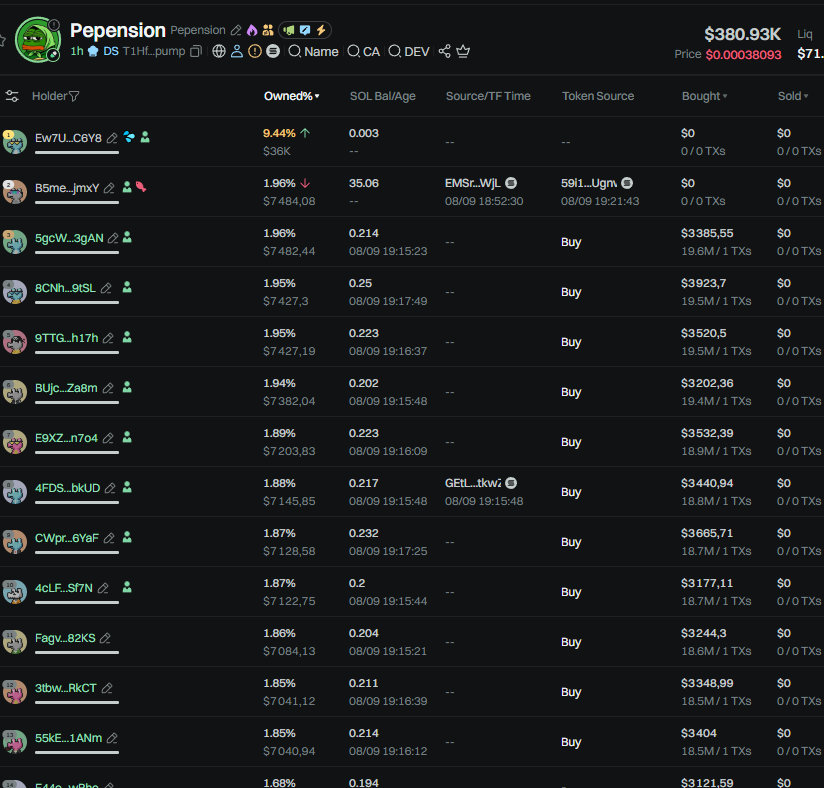The height and width of the screenshot is (788, 824).
Task: Sort by Owned% column
Action: tap(292, 96)
